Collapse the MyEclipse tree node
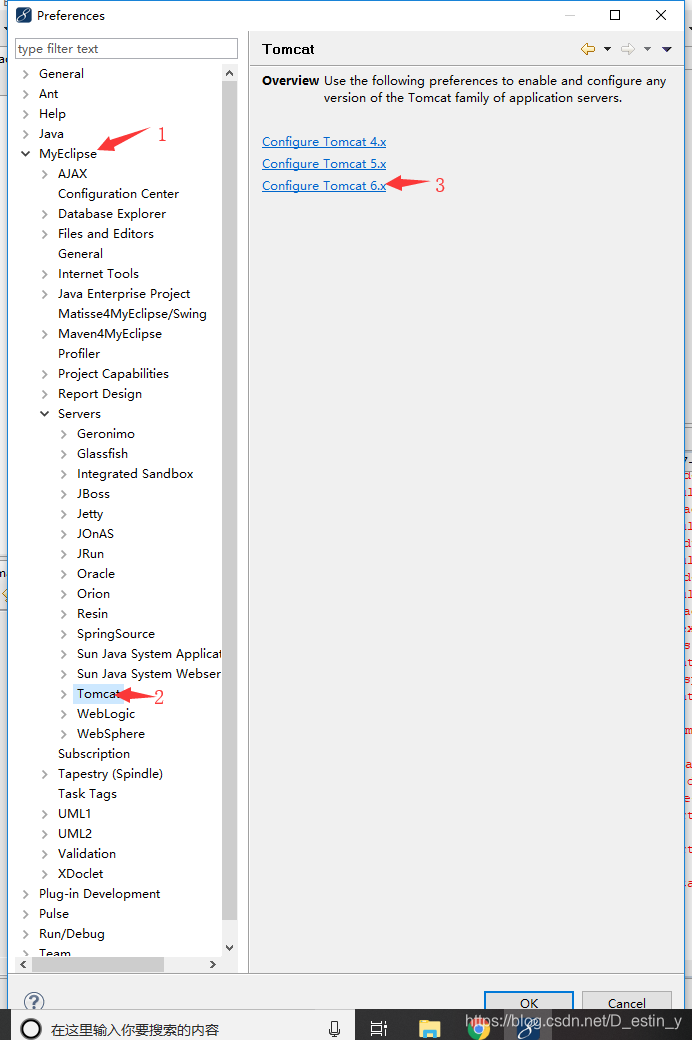 [x=25, y=153]
